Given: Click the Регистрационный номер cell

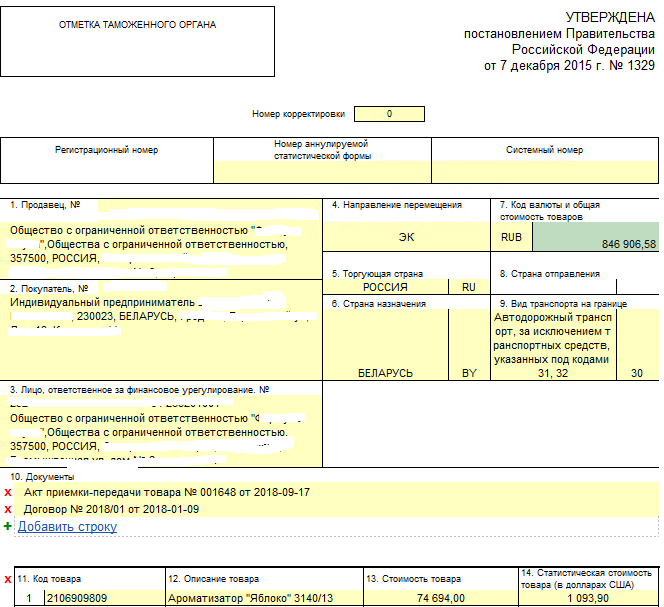Looking at the screenshot, I should (x=107, y=161).
